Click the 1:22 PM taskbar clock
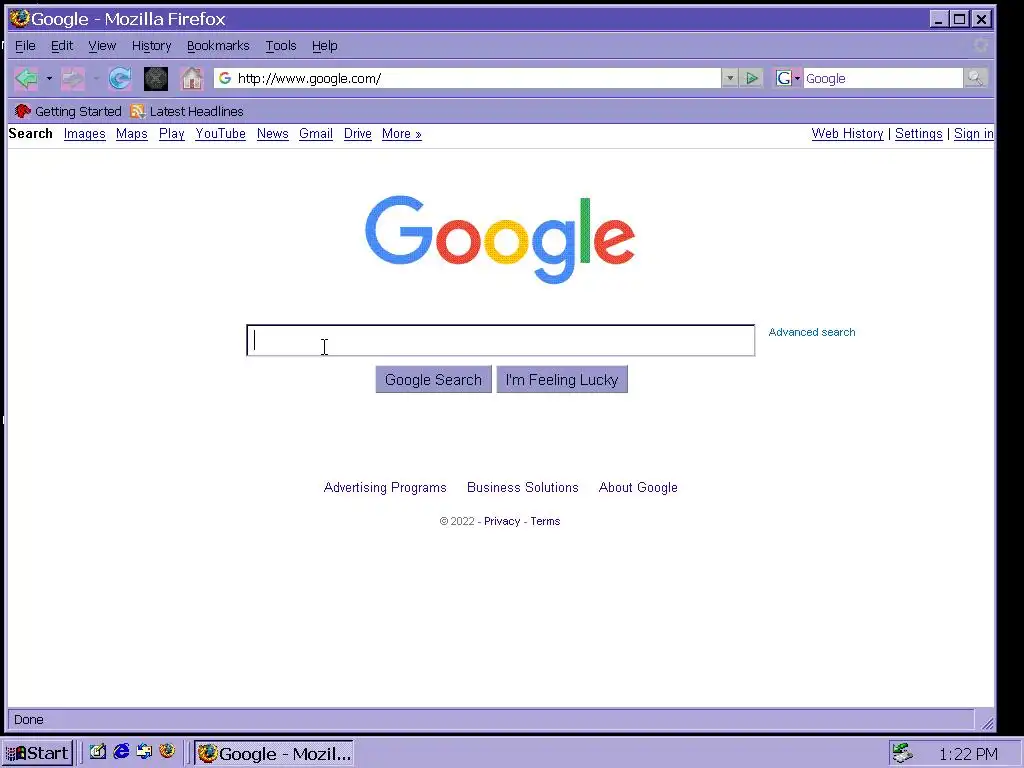The width and height of the screenshot is (1024, 768). [968, 754]
